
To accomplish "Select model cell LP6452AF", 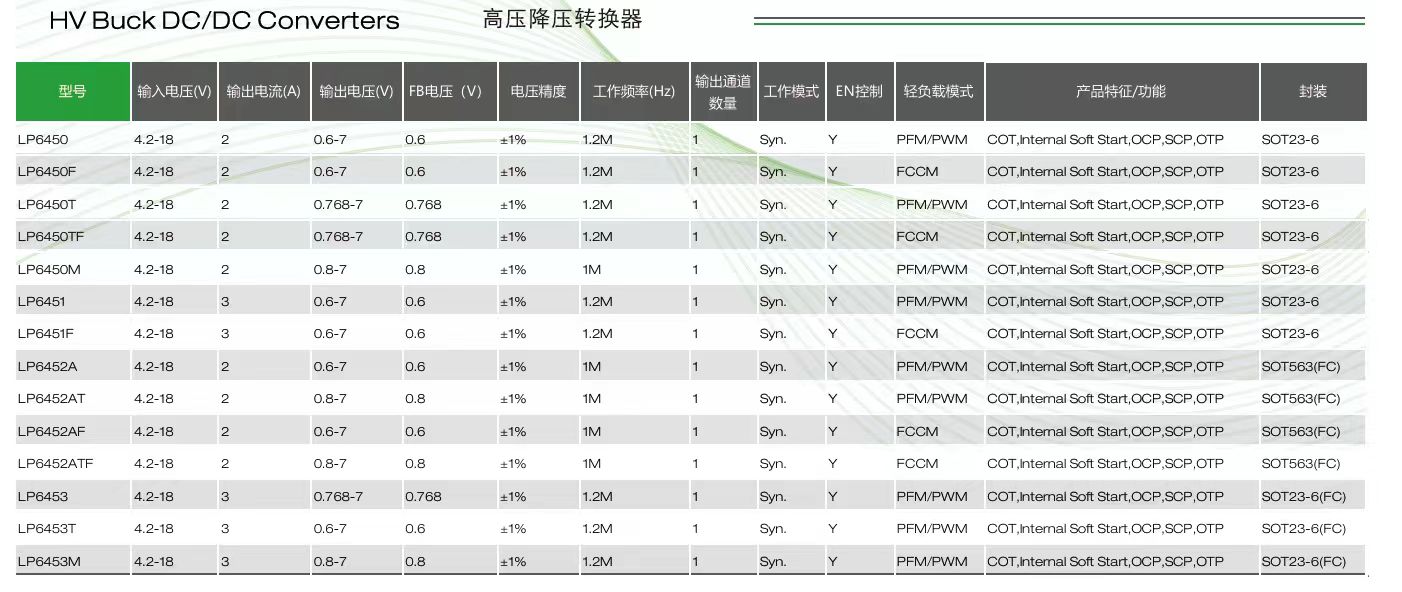I will tap(51, 432).
